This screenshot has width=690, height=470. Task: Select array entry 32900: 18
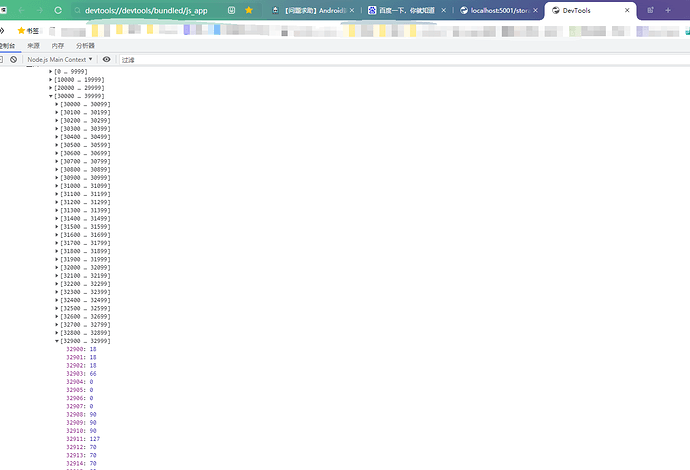click(x=81, y=349)
